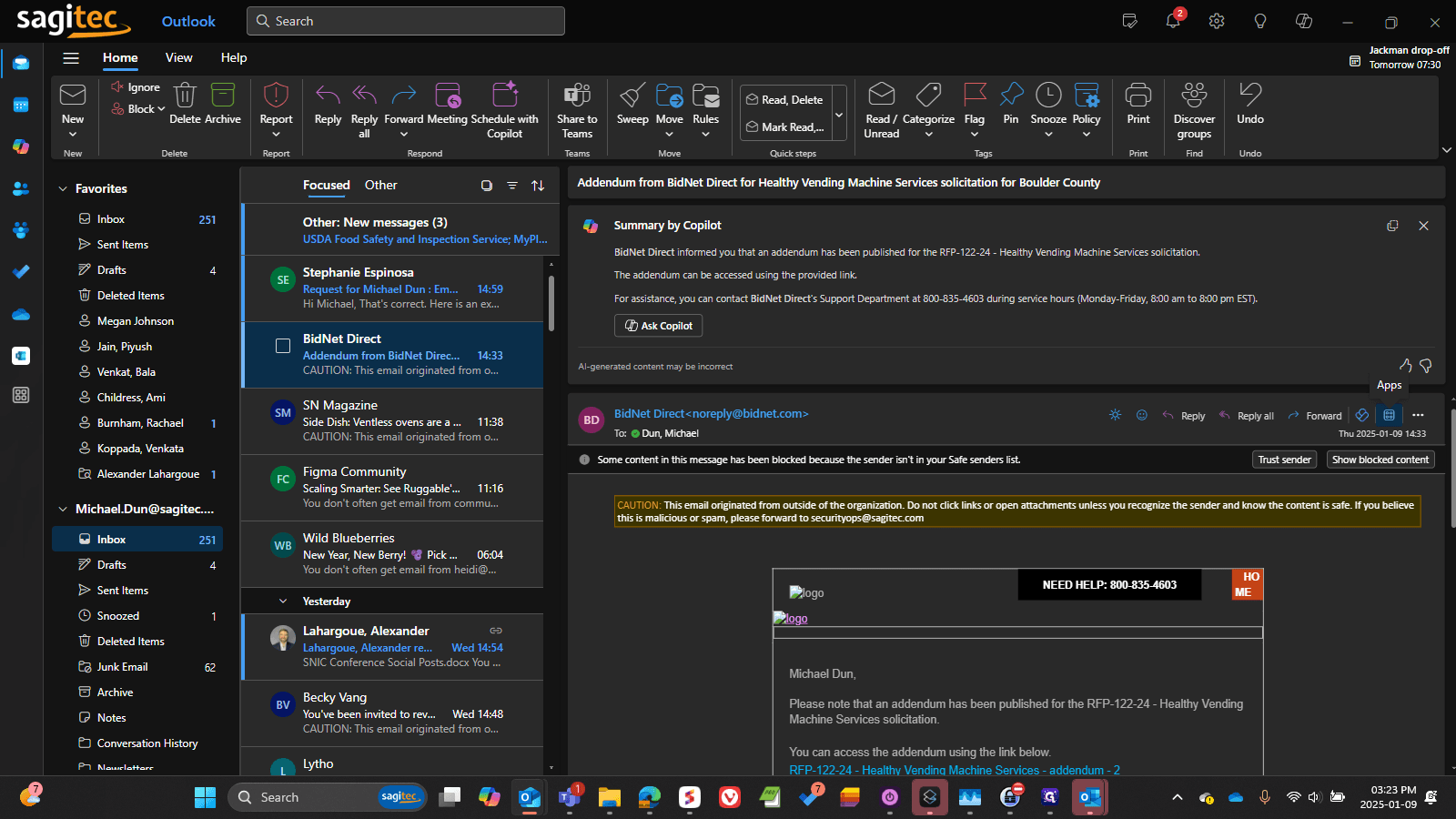Open the SN Magazine email
This screenshot has height=819, width=1456.
tap(393, 421)
